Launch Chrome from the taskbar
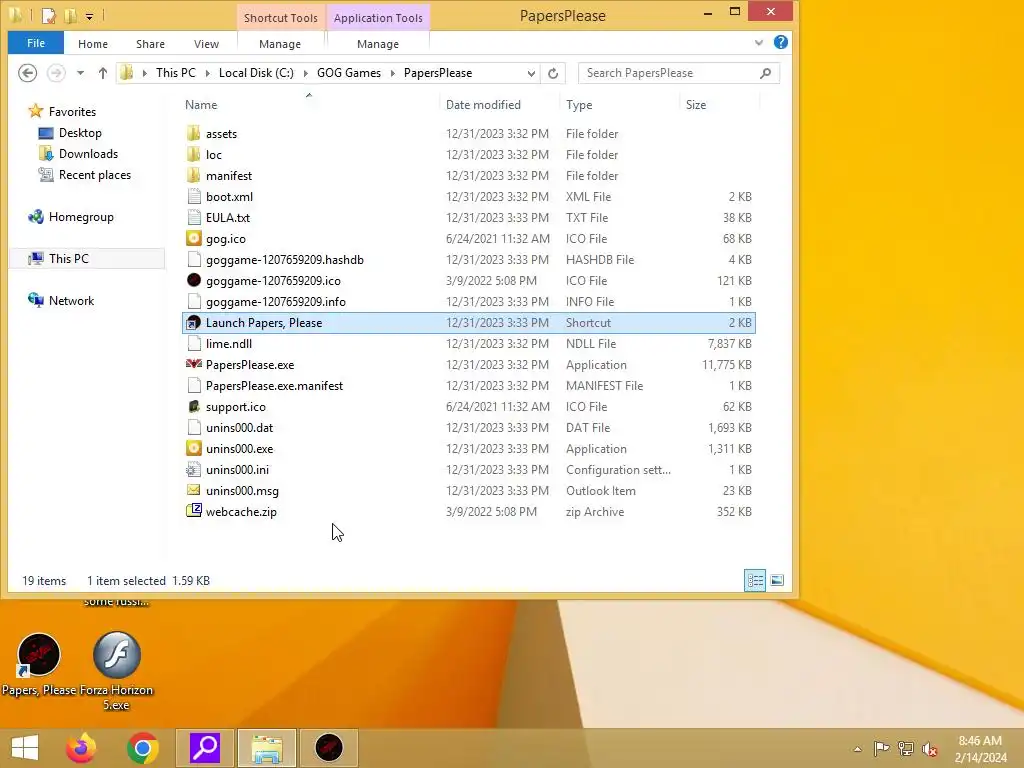1024x768 pixels. click(143, 748)
